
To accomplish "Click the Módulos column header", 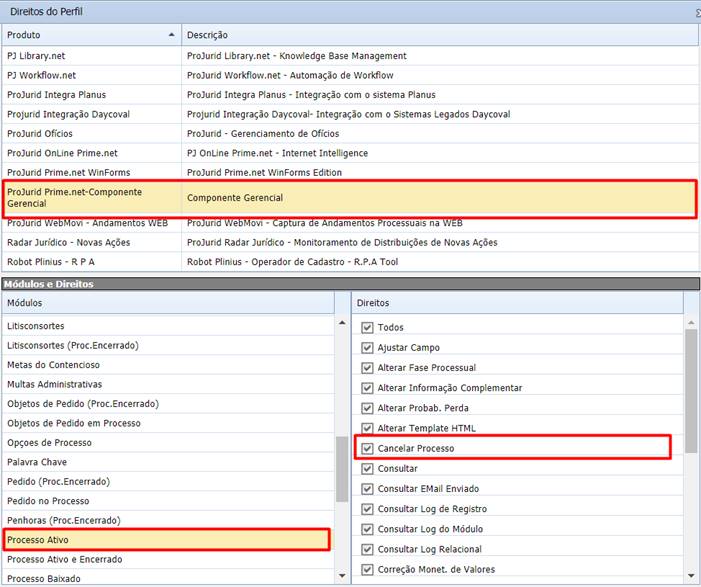I will pos(168,303).
